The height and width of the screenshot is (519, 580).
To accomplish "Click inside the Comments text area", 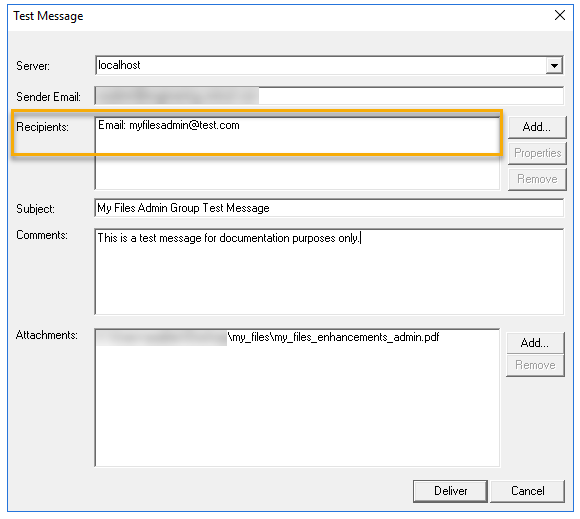I will pyautogui.click(x=329, y=272).
